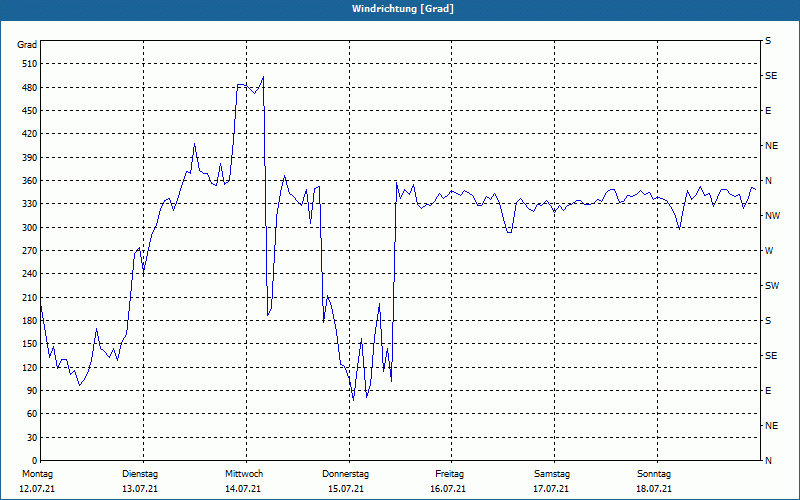The image size is (800, 500).
Task: Click the 'Freitag' day label
Action: pos(449,474)
